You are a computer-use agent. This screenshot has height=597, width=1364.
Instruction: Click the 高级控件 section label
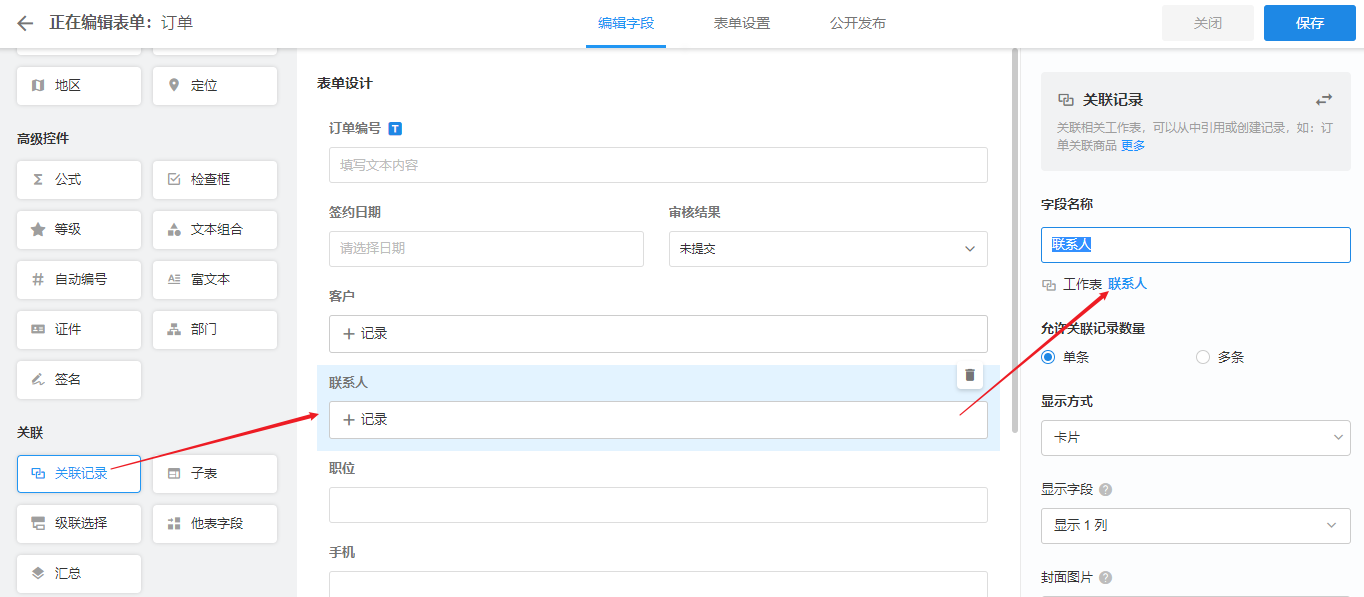[43, 139]
